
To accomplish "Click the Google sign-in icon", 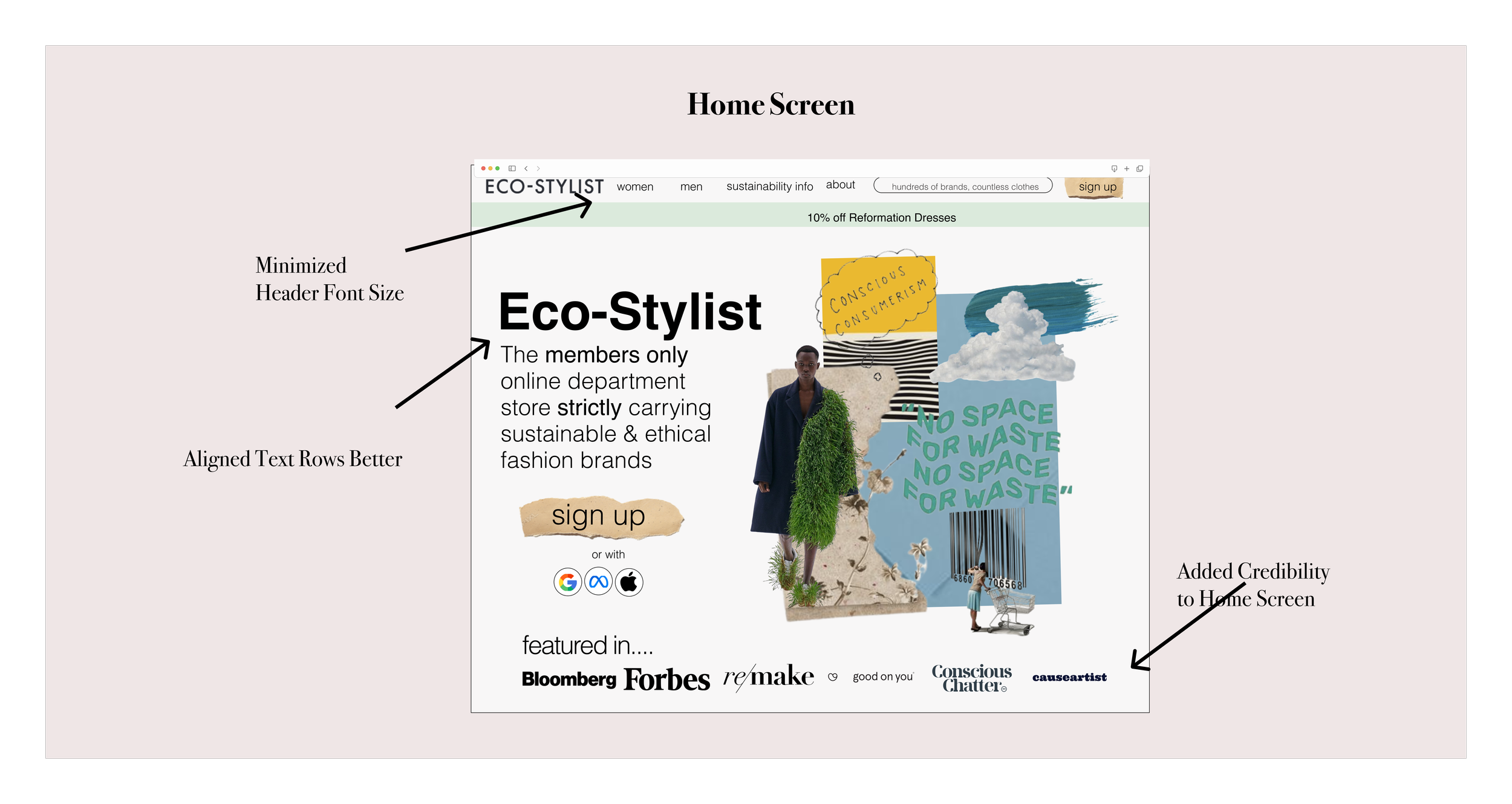I will tap(567, 582).
